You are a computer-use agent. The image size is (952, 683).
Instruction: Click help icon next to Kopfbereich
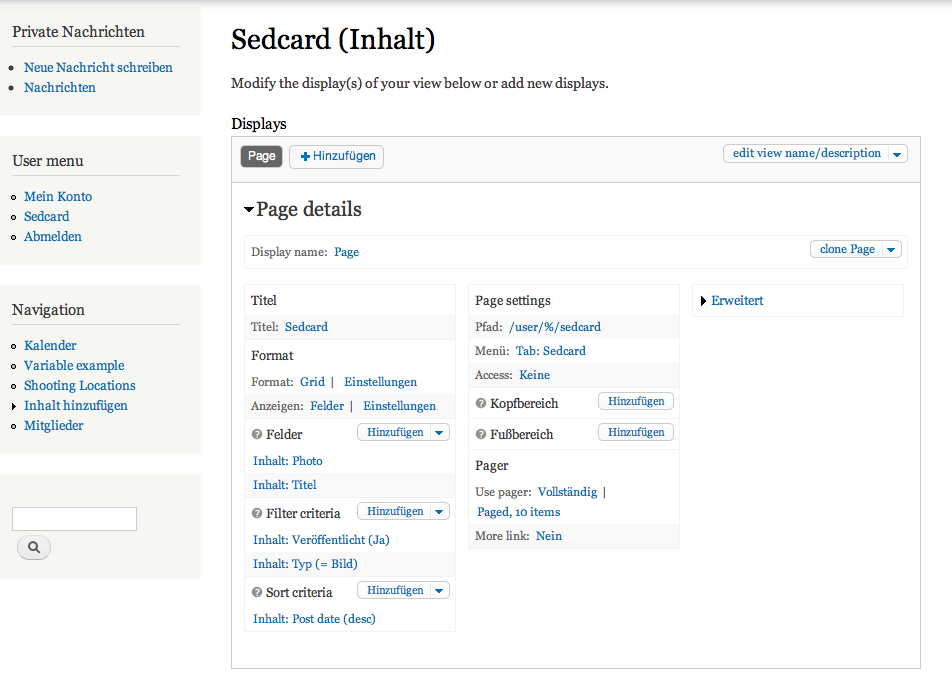[x=481, y=403]
